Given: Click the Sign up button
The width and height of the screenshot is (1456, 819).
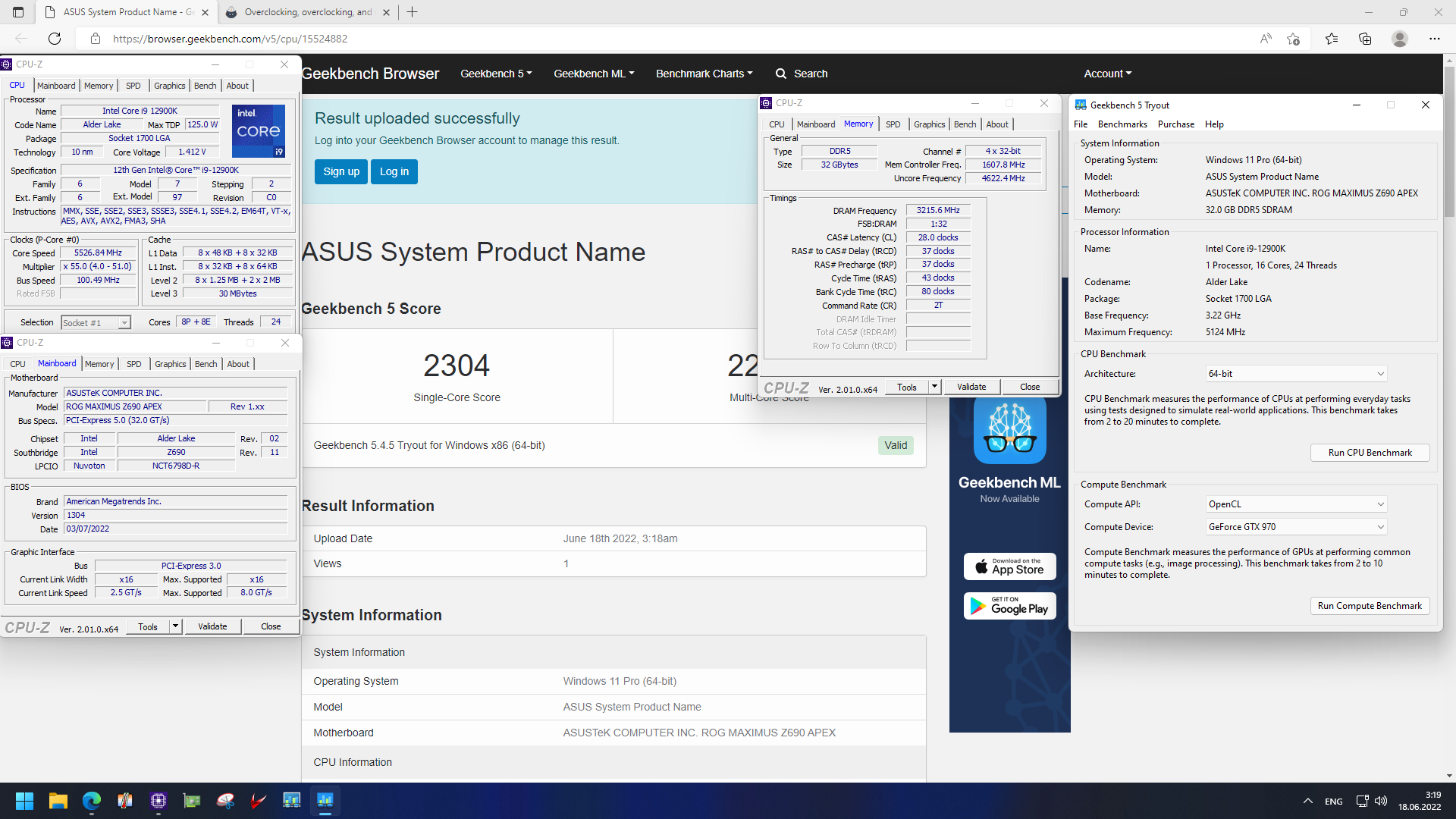Looking at the screenshot, I should coord(341,171).
